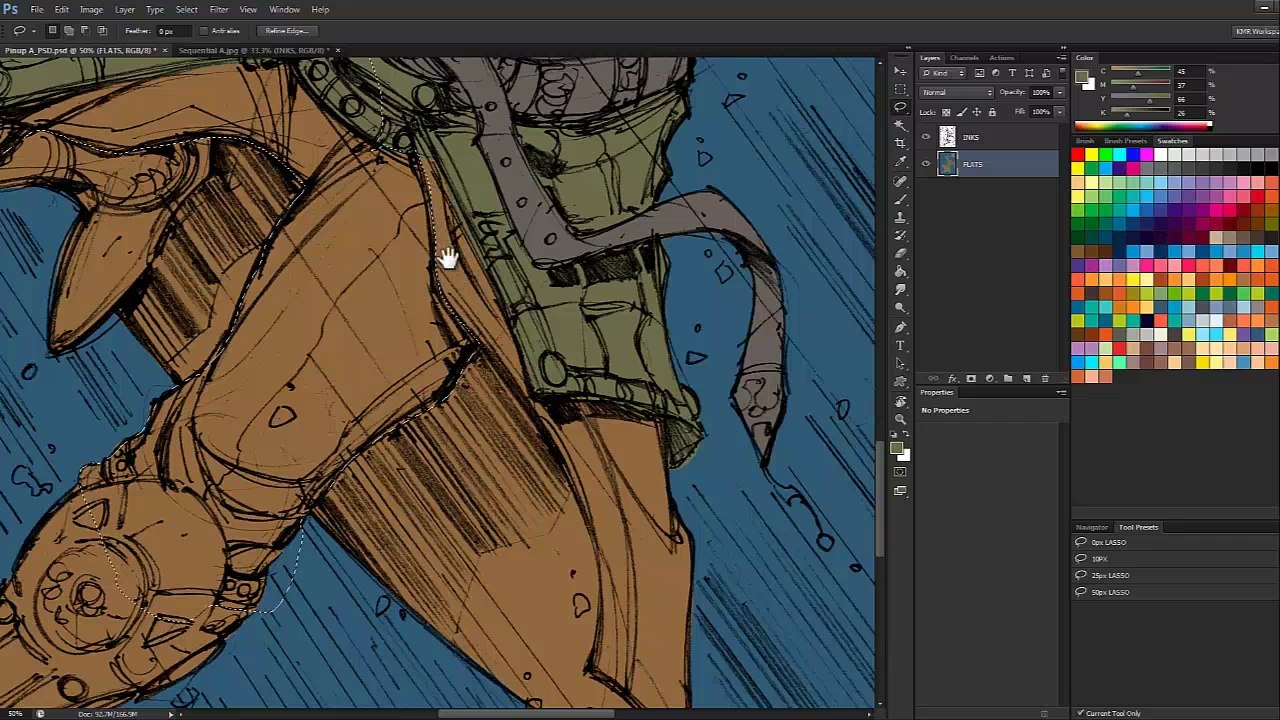Select the Crop tool
The height and width of the screenshot is (720, 1280).
(900, 143)
